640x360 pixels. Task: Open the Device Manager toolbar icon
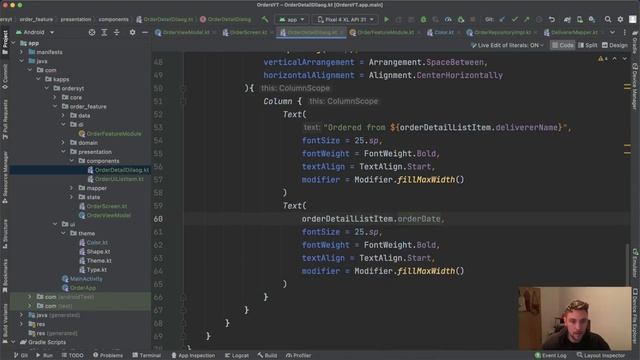(580, 19)
